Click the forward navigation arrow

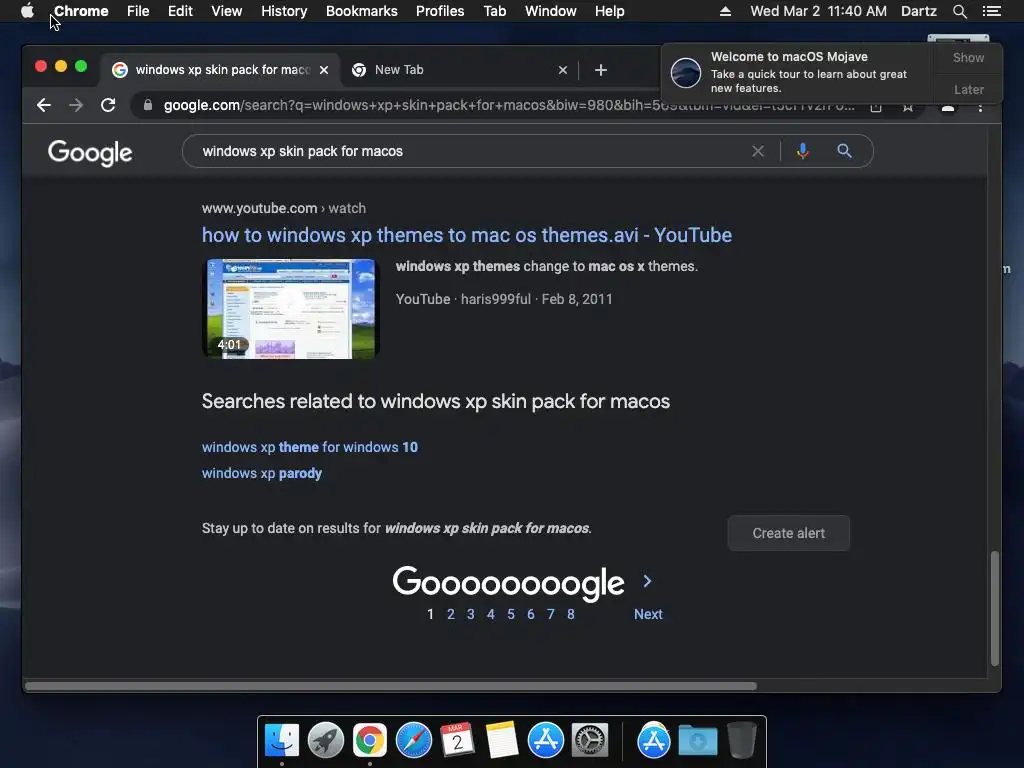point(76,105)
